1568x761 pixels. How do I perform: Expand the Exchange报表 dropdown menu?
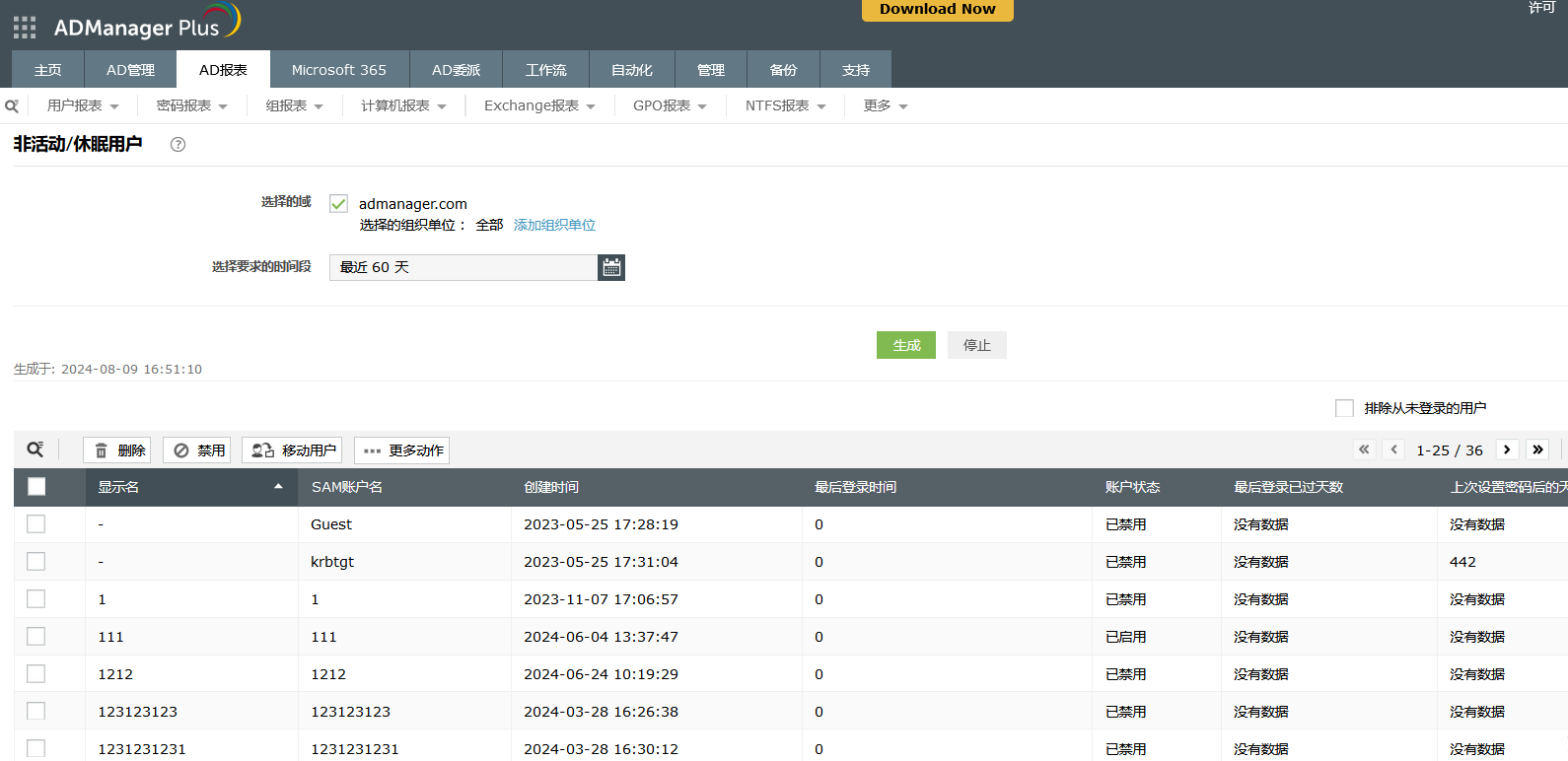coord(539,105)
